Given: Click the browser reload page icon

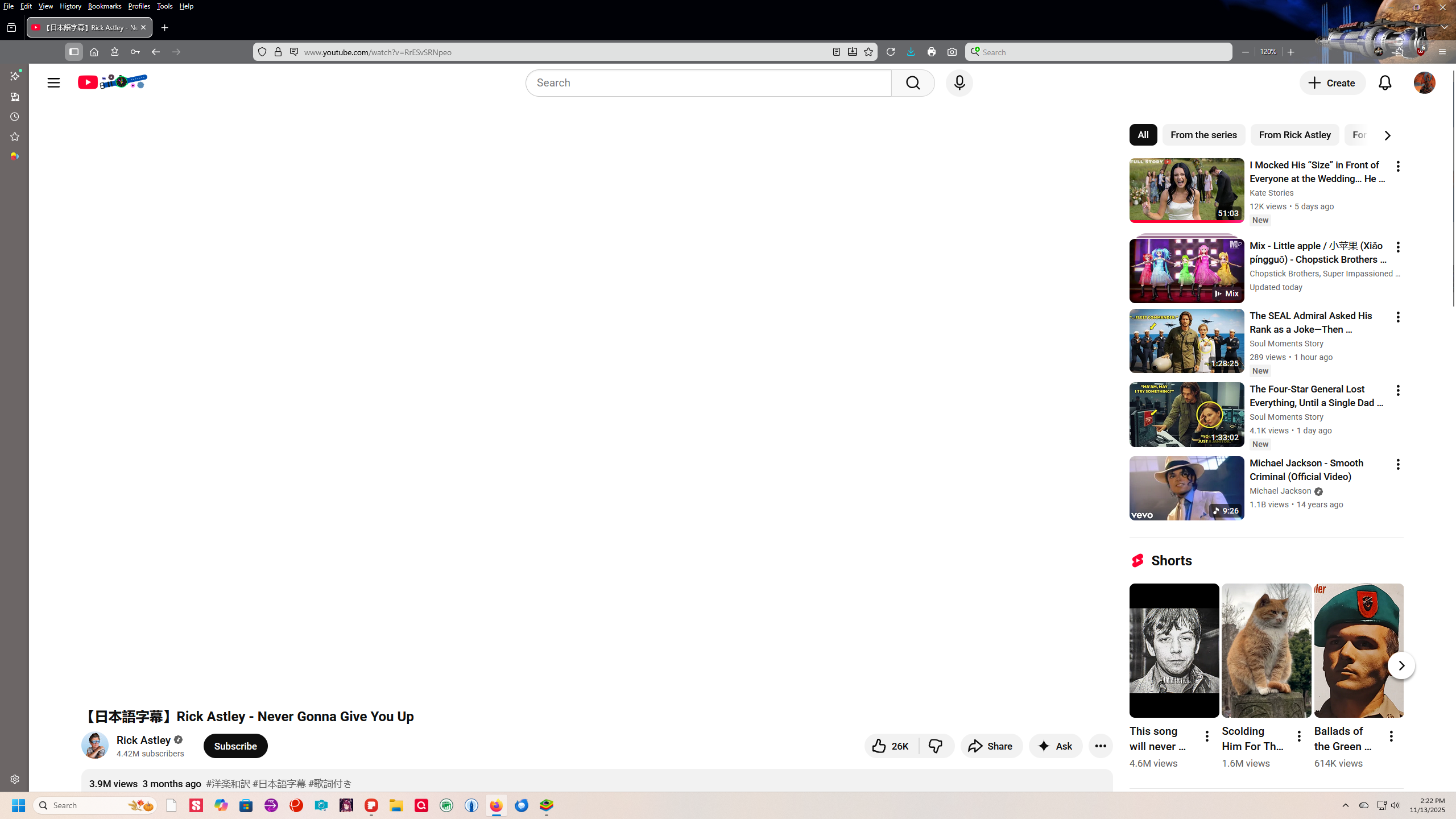Looking at the screenshot, I should tap(891, 52).
